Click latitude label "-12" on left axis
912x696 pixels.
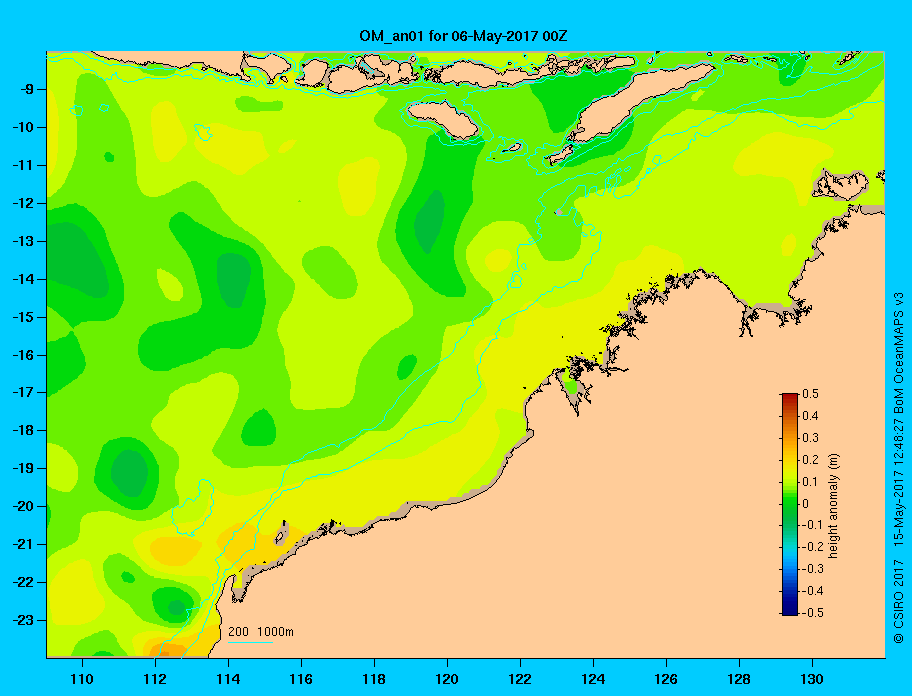coord(23,204)
